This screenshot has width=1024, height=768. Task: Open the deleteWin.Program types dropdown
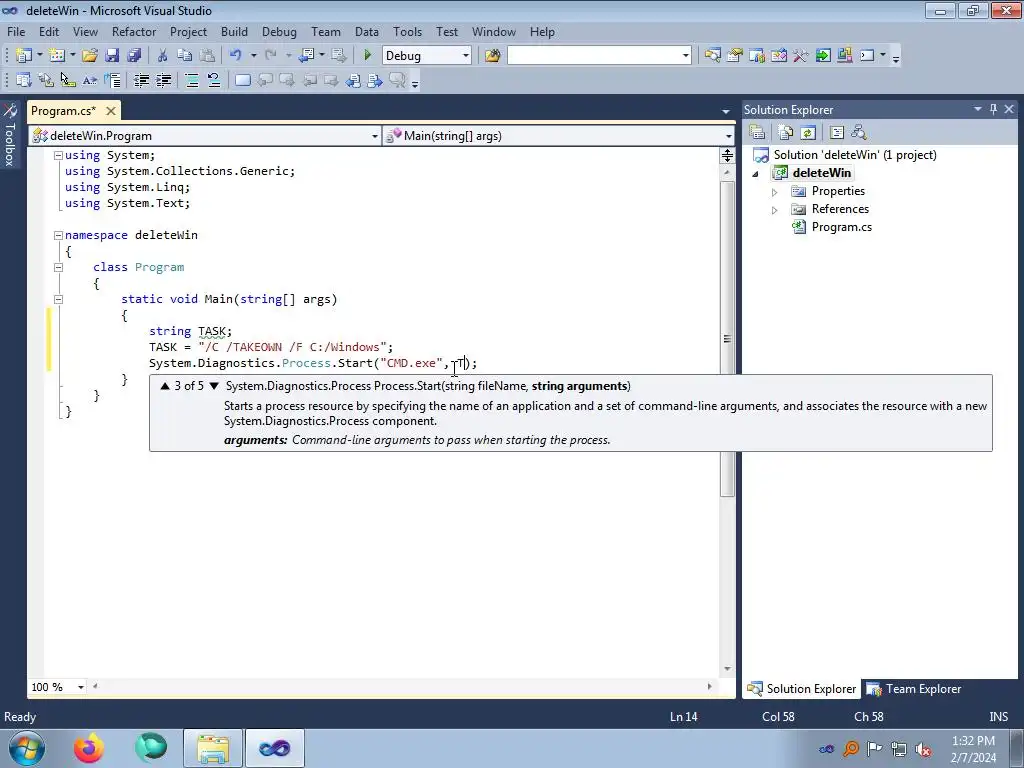tap(374, 136)
